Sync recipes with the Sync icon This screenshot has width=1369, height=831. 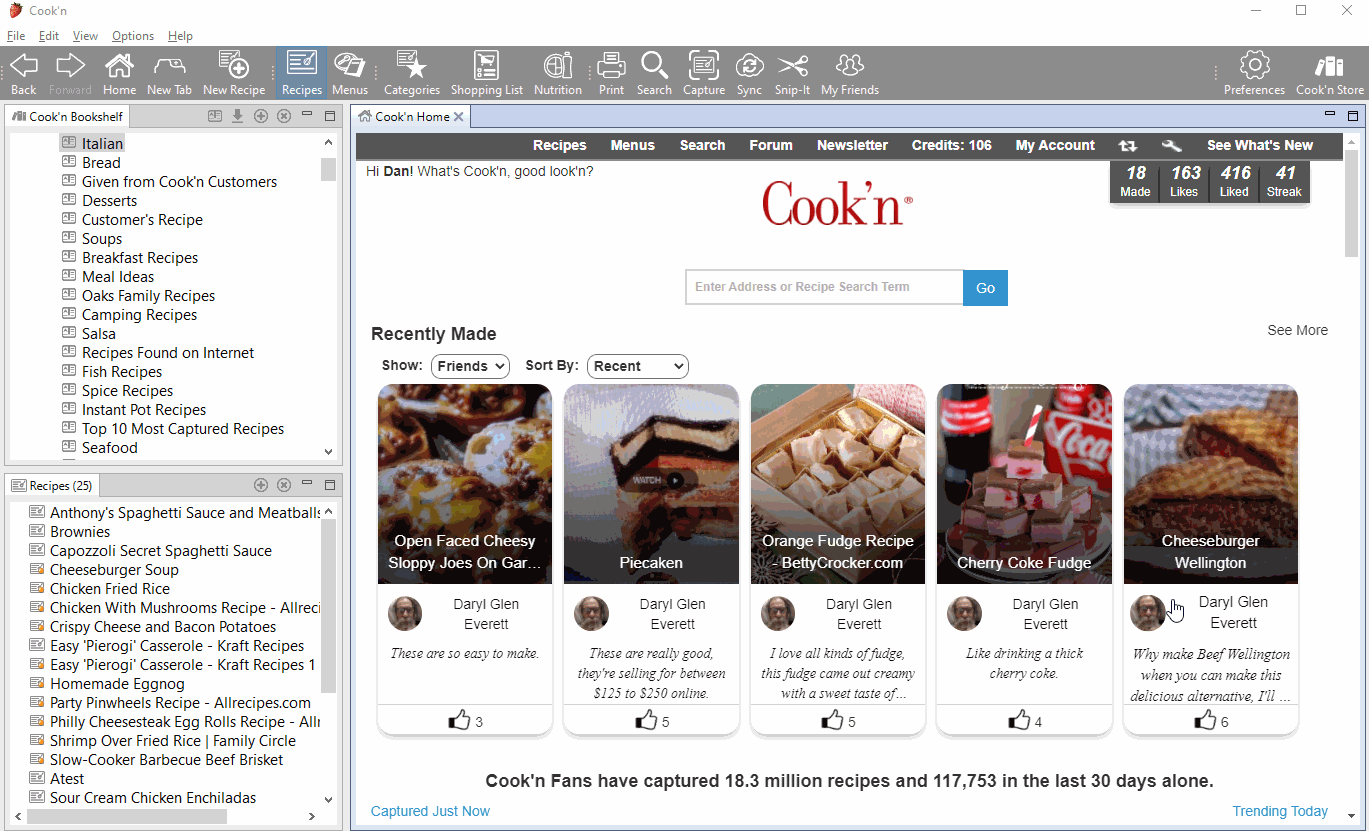coord(749,74)
